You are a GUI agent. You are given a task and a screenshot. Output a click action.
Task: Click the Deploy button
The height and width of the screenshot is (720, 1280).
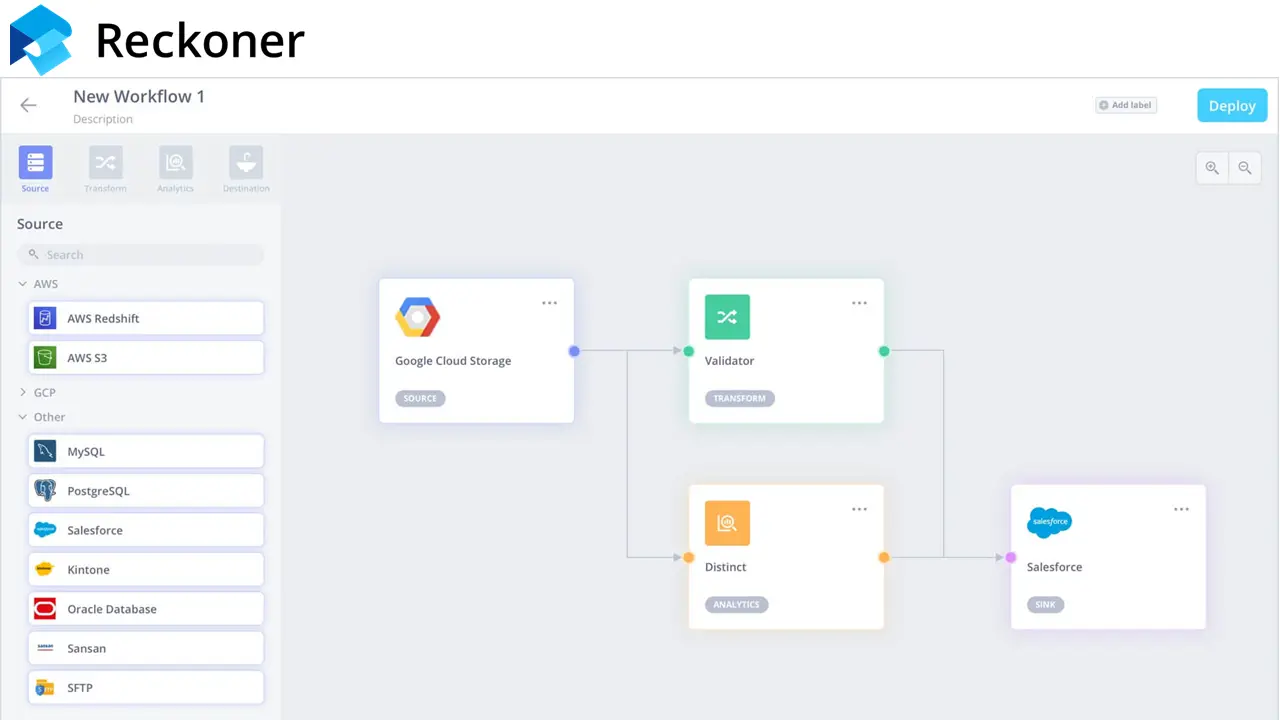[x=1232, y=105]
